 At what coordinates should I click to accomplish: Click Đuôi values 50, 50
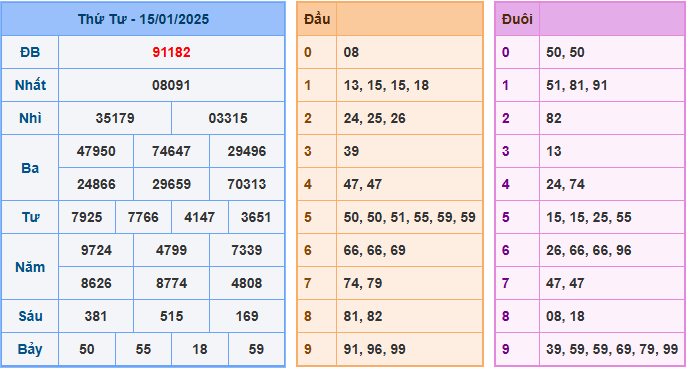565,52
